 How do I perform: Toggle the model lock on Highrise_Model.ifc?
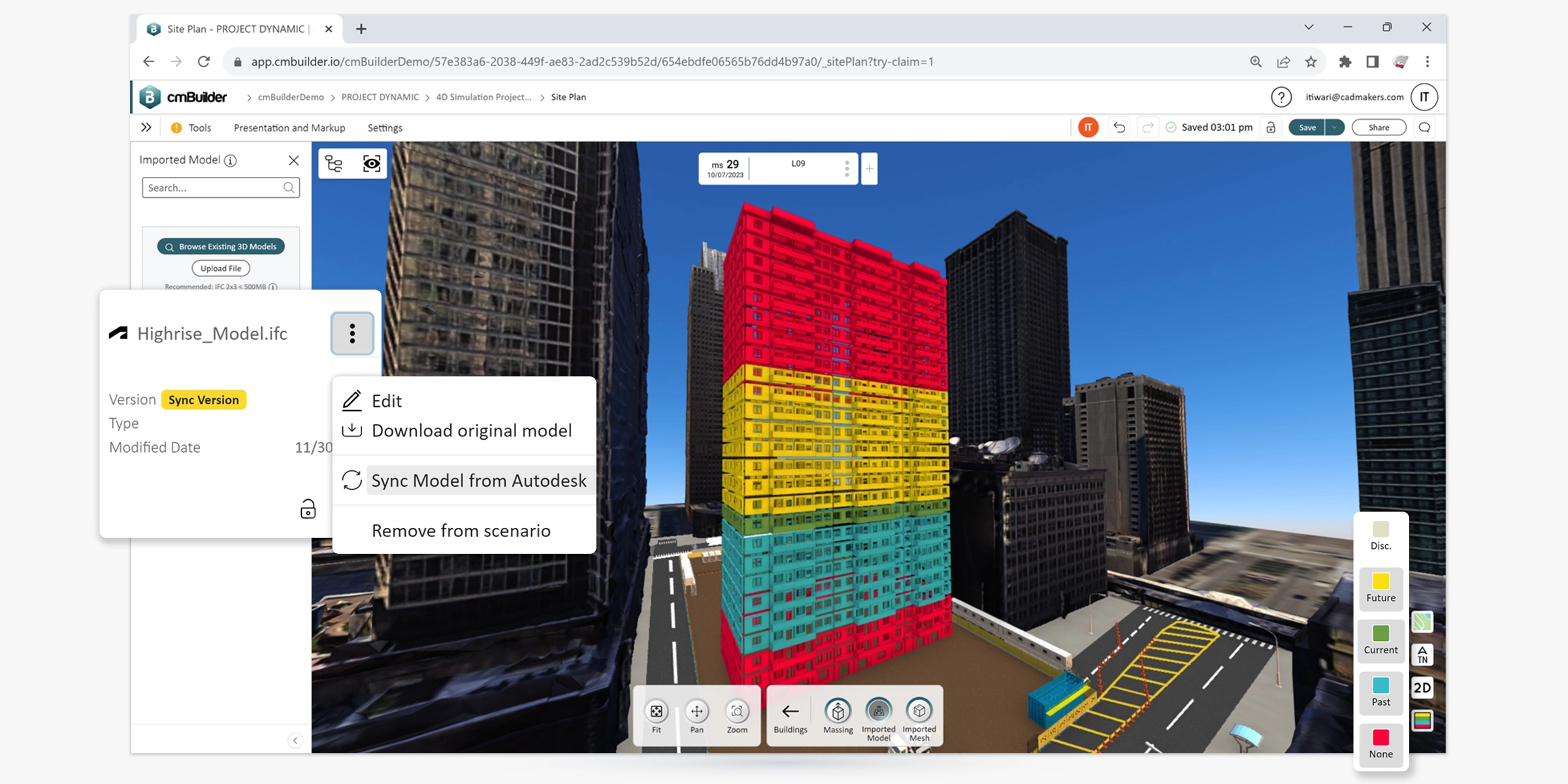coord(307,509)
